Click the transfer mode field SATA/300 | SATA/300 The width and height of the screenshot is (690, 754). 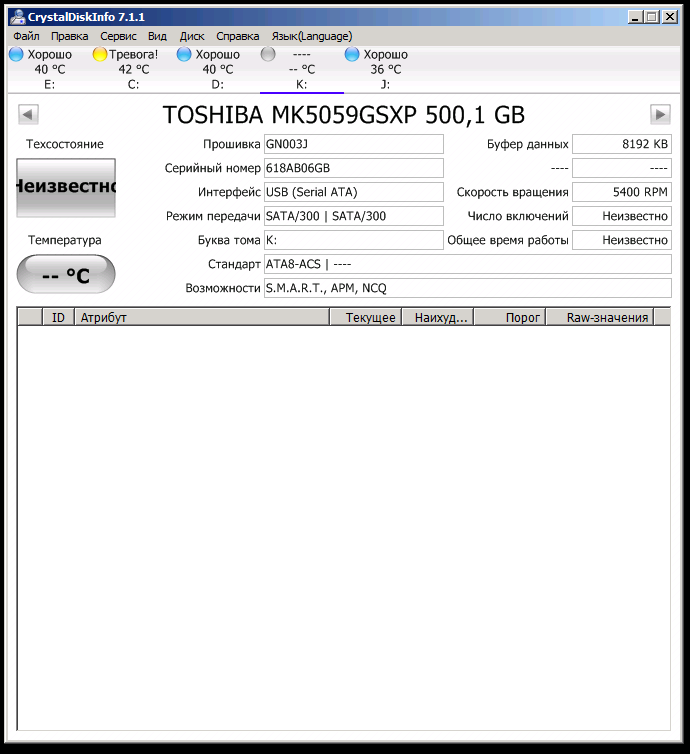[353, 216]
